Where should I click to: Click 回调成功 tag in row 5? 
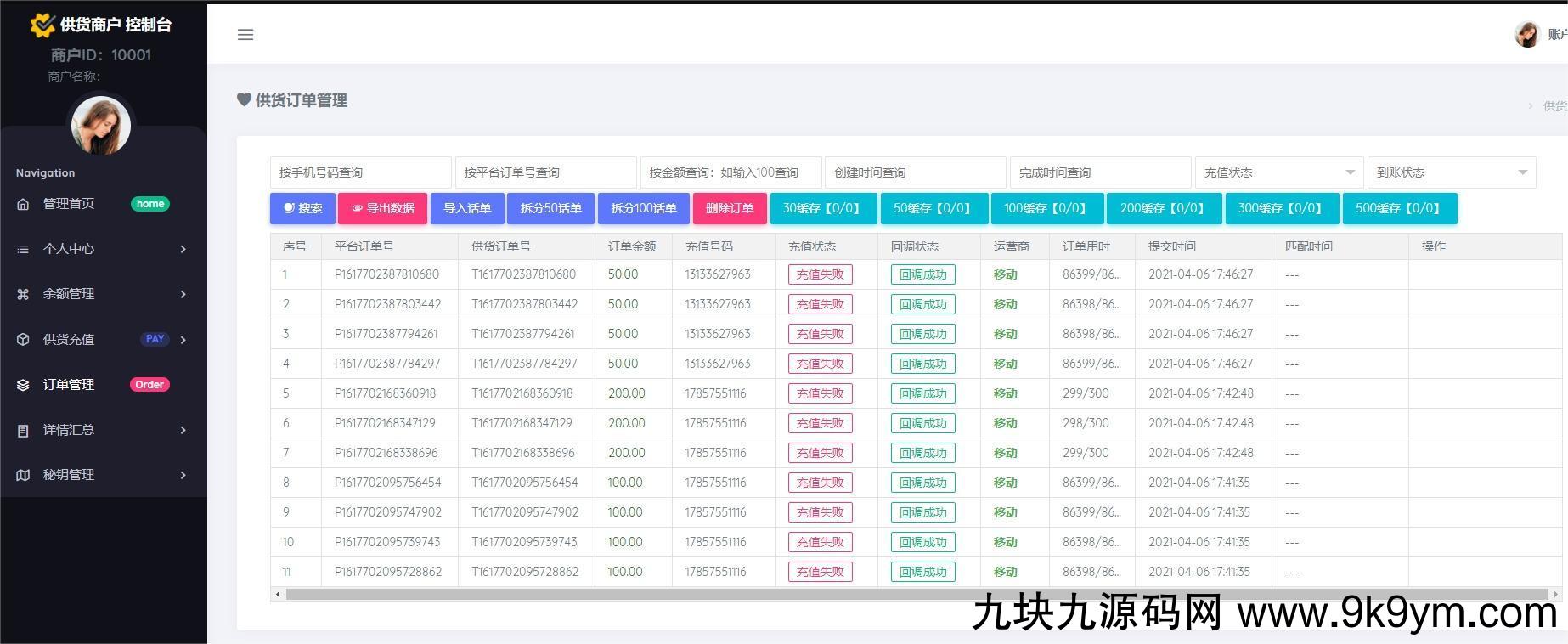pyautogui.click(x=922, y=393)
